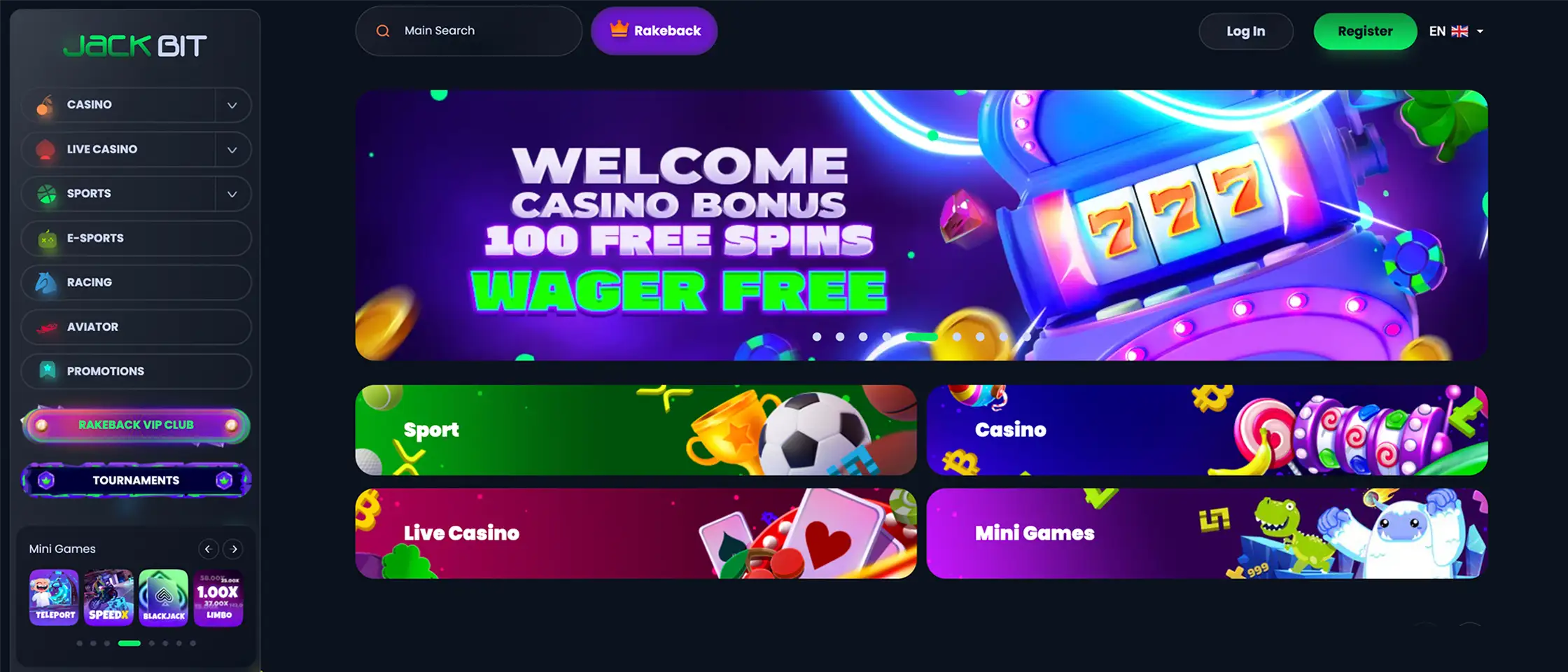This screenshot has height=672, width=1568.
Task: Expand the Casino submenu chevron
Action: click(x=232, y=105)
